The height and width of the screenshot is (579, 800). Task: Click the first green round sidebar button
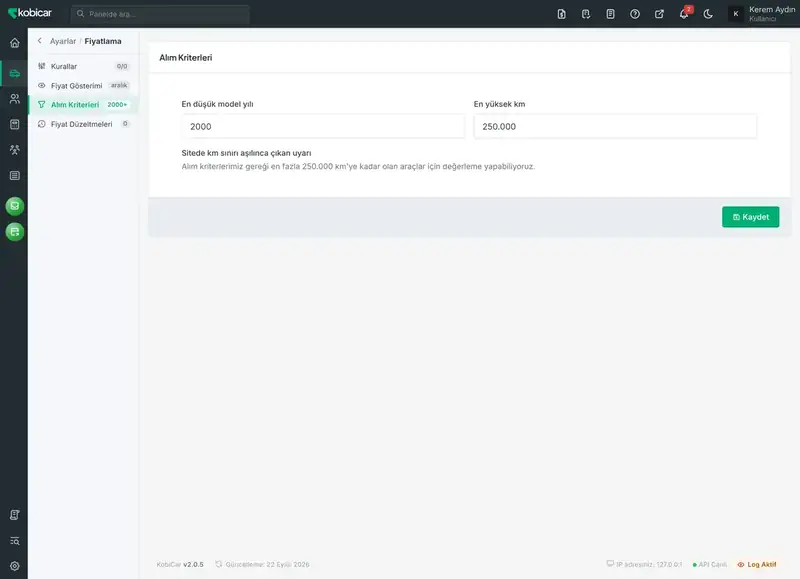coord(15,206)
